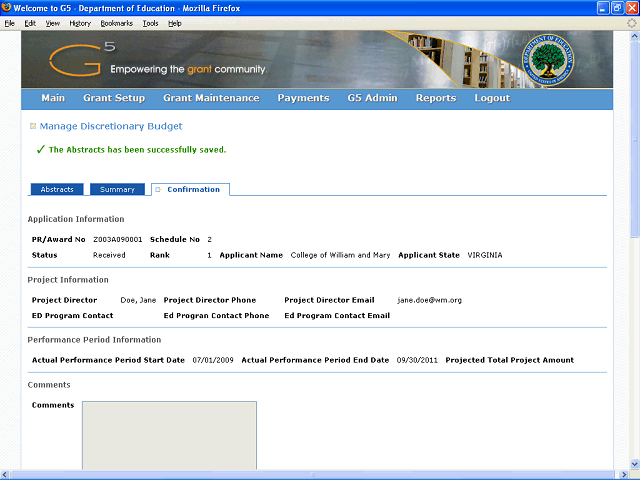This screenshot has width=640, height=480.
Task: Click the Firefox logo icon in title bar
Action: tap(6, 7)
